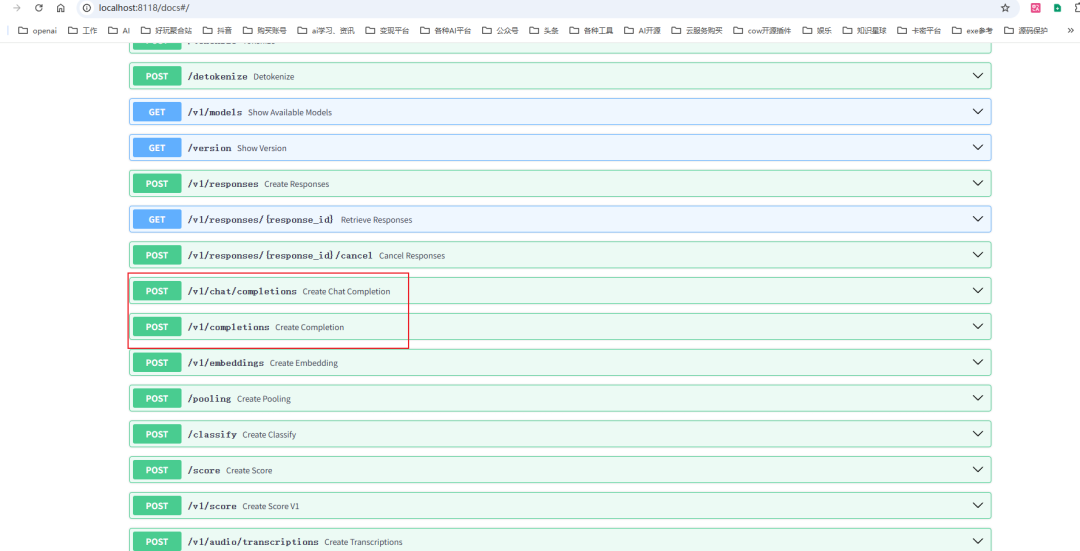The height and width of the screenshot is (551, 1080).
Task: Click the GET badge for /version
Action: [x=157, y=147]
